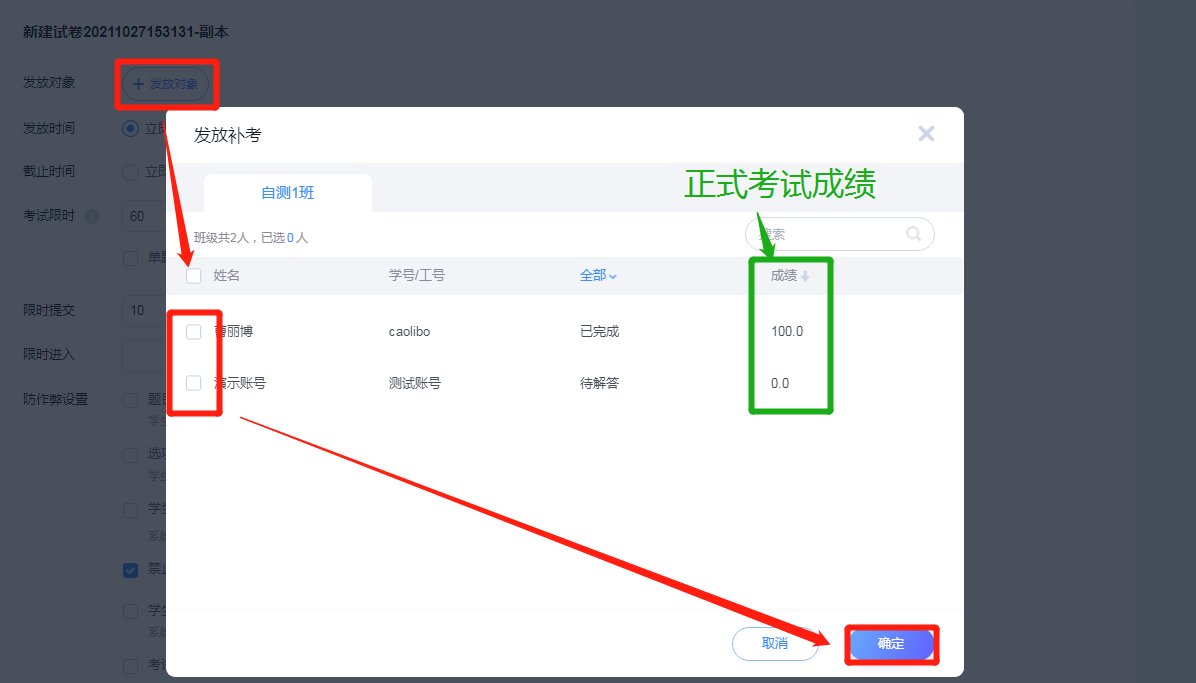Open the 全部 status filter dropdown

pos(598,275)
